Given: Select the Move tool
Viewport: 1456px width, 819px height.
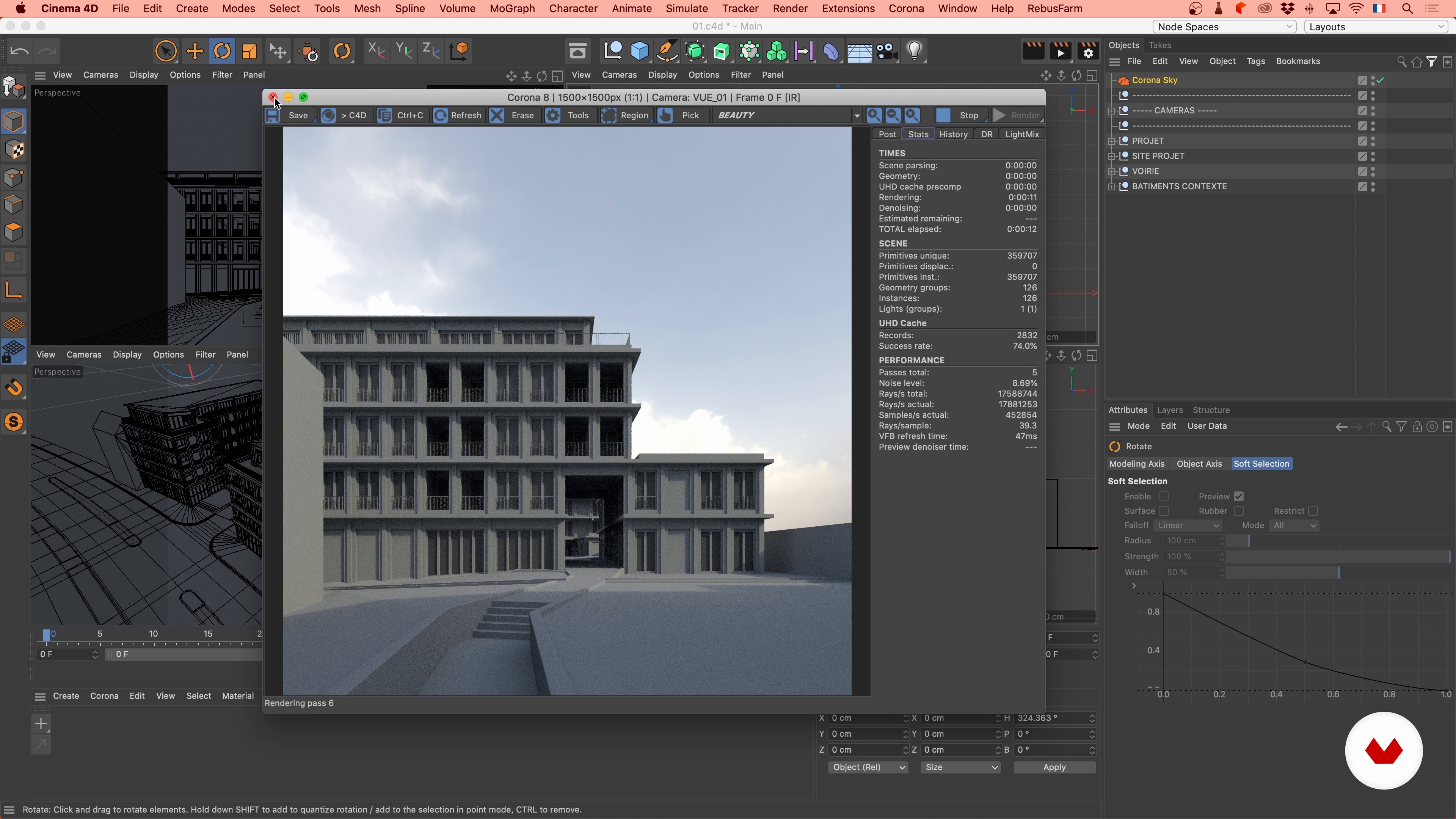Looking at the screenshot, I should point(195,52).
